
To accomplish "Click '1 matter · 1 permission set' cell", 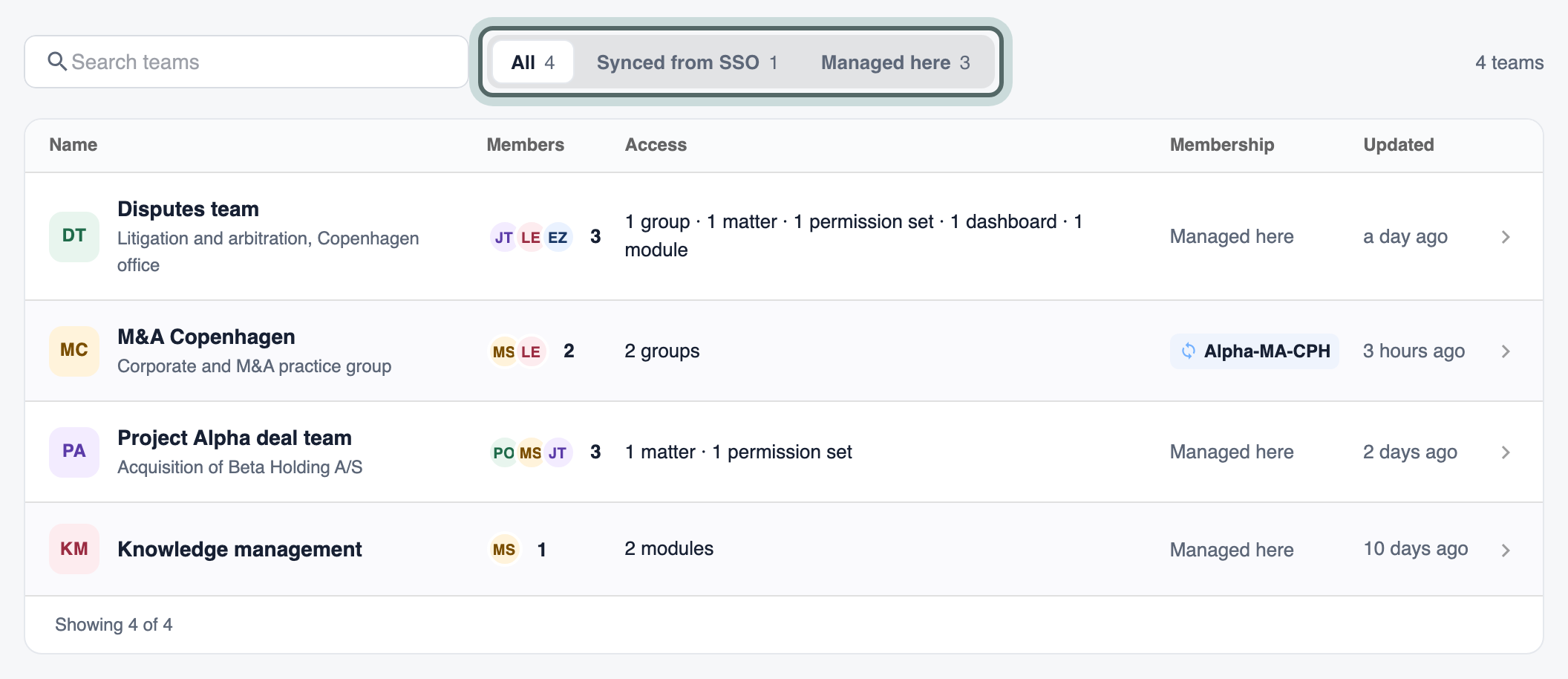I will click(x=739, y=452).
